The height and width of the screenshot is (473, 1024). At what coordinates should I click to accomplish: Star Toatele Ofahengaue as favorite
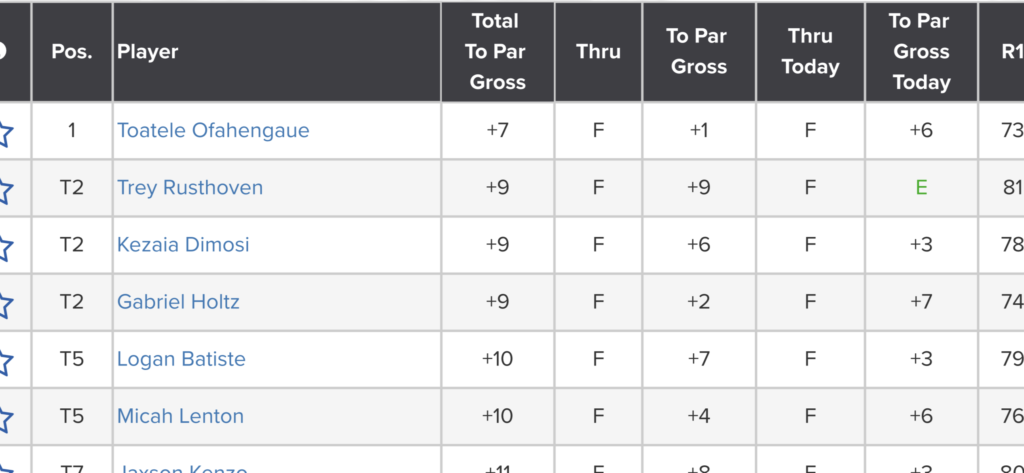tap(5, 132)
